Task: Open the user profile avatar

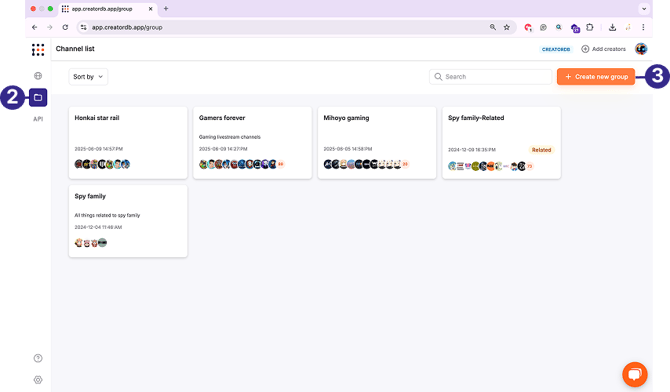Action: pyautogui.click(x=641, y=49)
